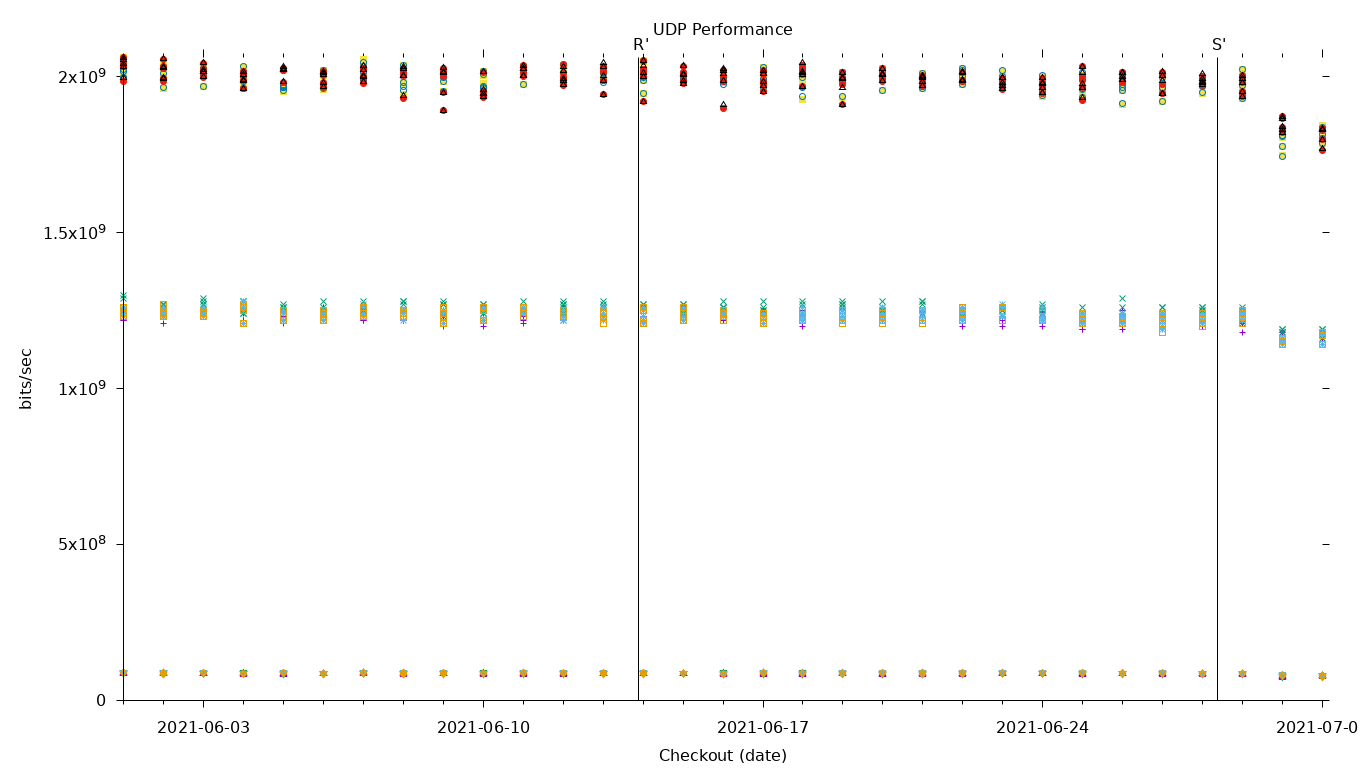The image size is (1360, 768).
Task: Click the 2x10⁹ y-axis tick label
Action: [82, 76]
